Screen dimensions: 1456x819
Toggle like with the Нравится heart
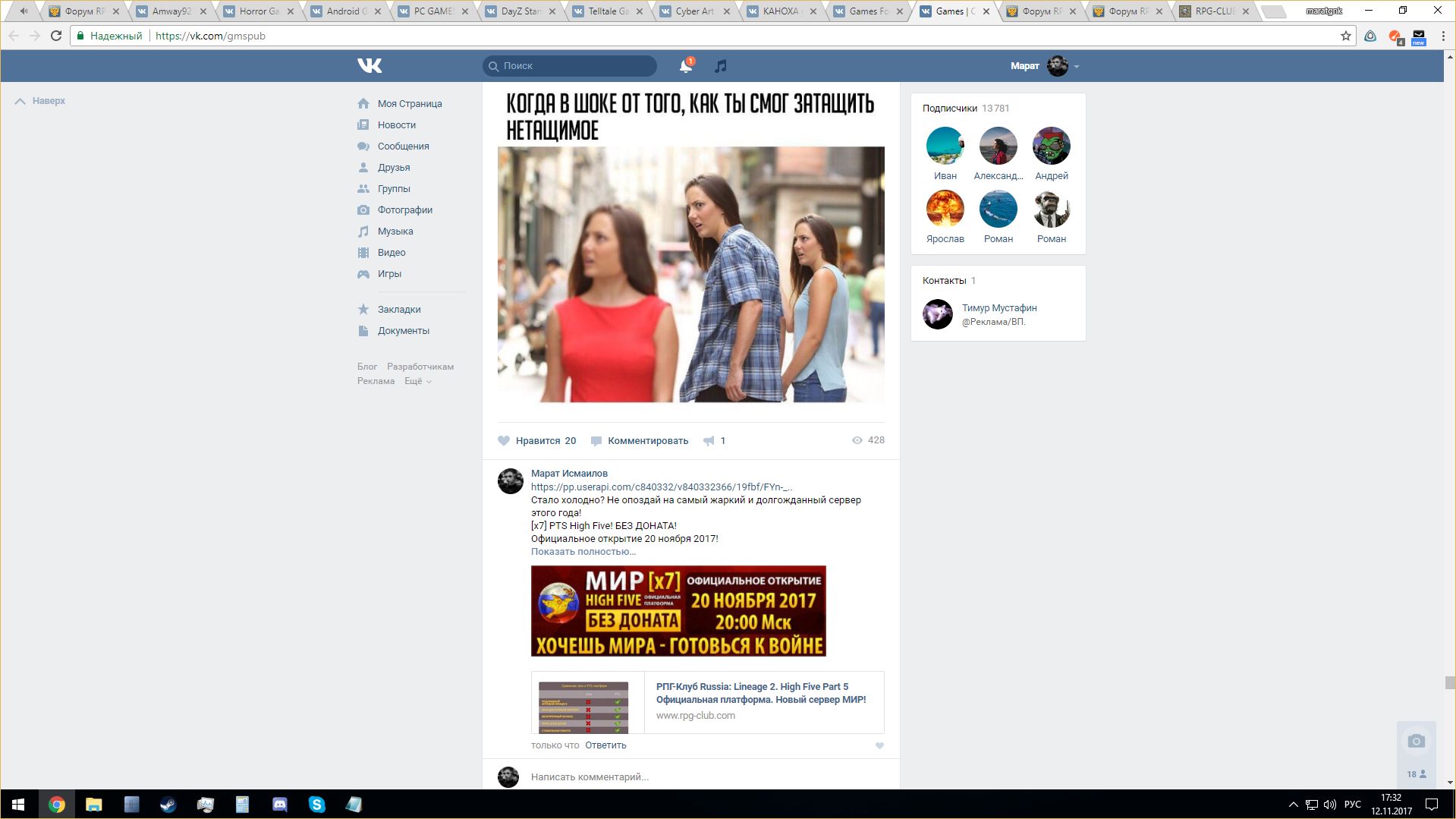[504, 441]
